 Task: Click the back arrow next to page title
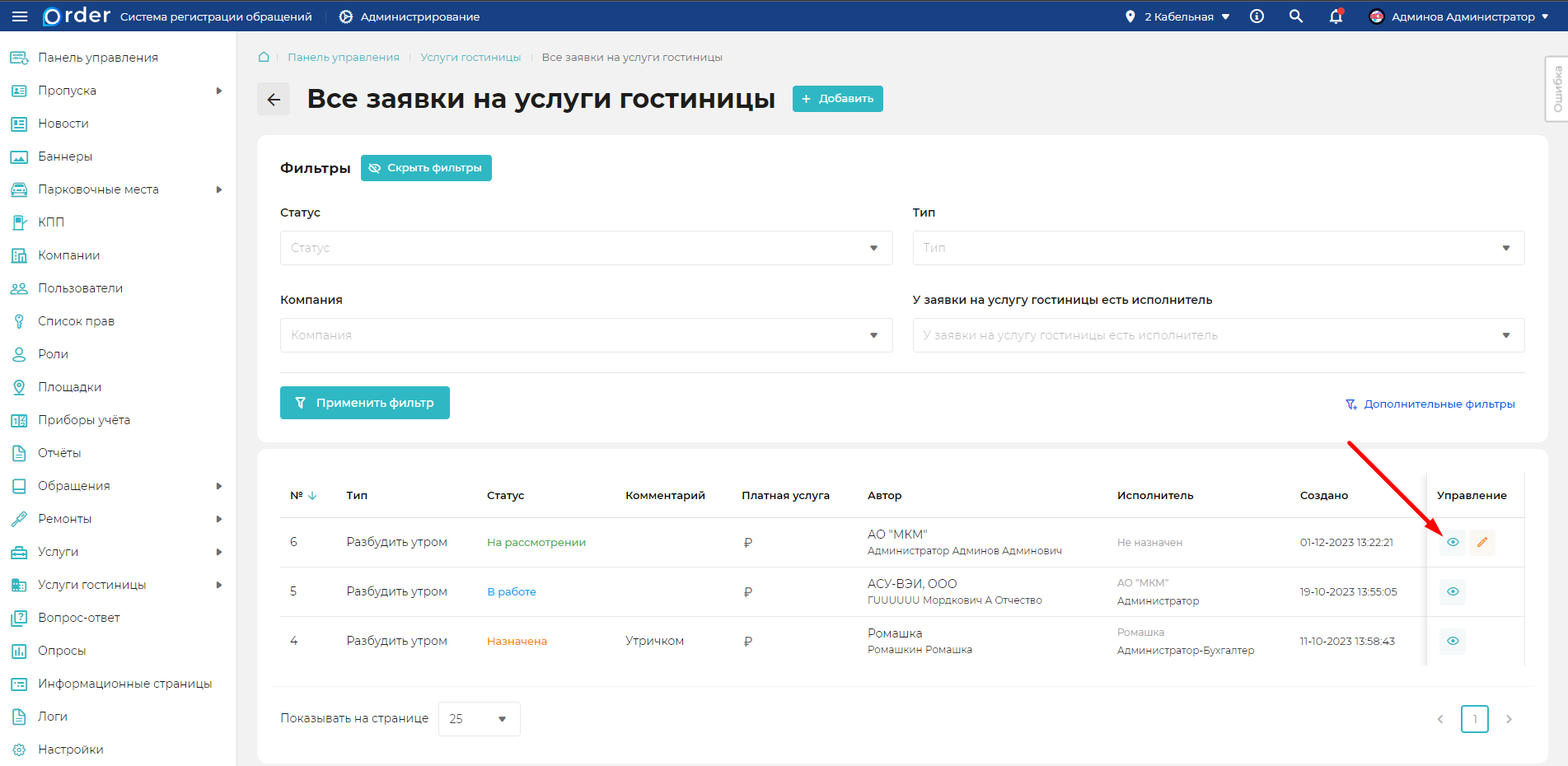273,98
